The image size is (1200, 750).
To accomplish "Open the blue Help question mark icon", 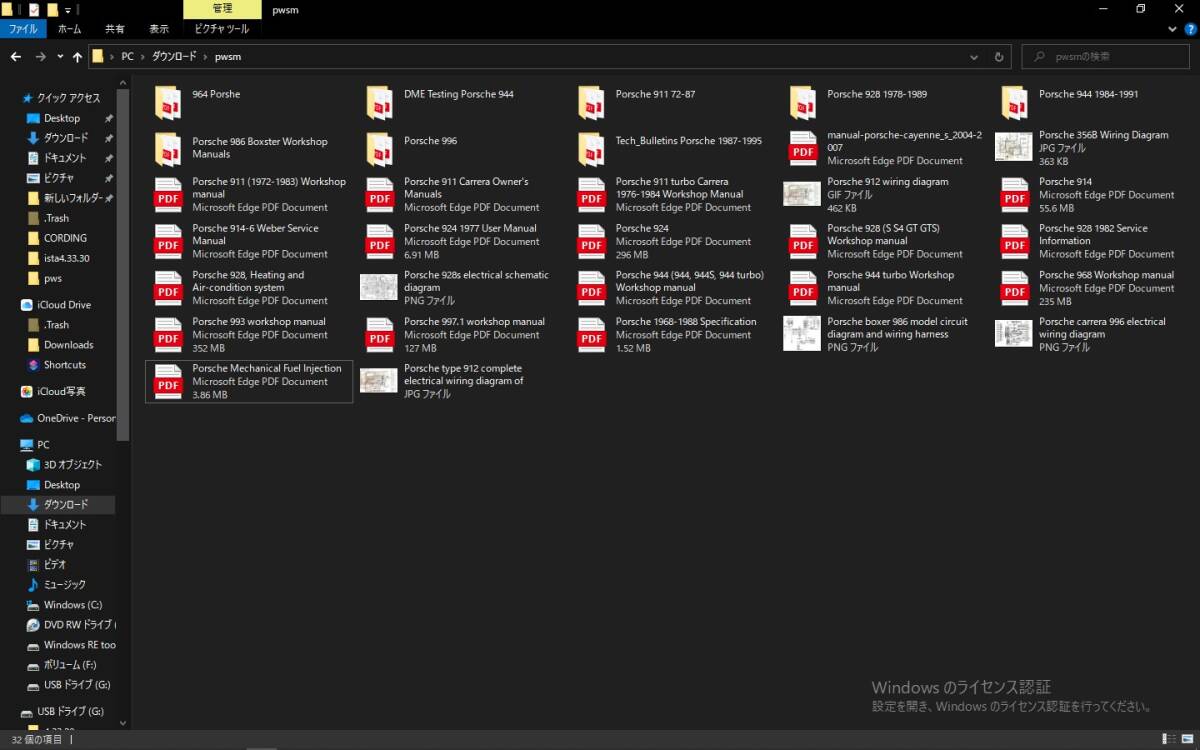I will 1188,30.
